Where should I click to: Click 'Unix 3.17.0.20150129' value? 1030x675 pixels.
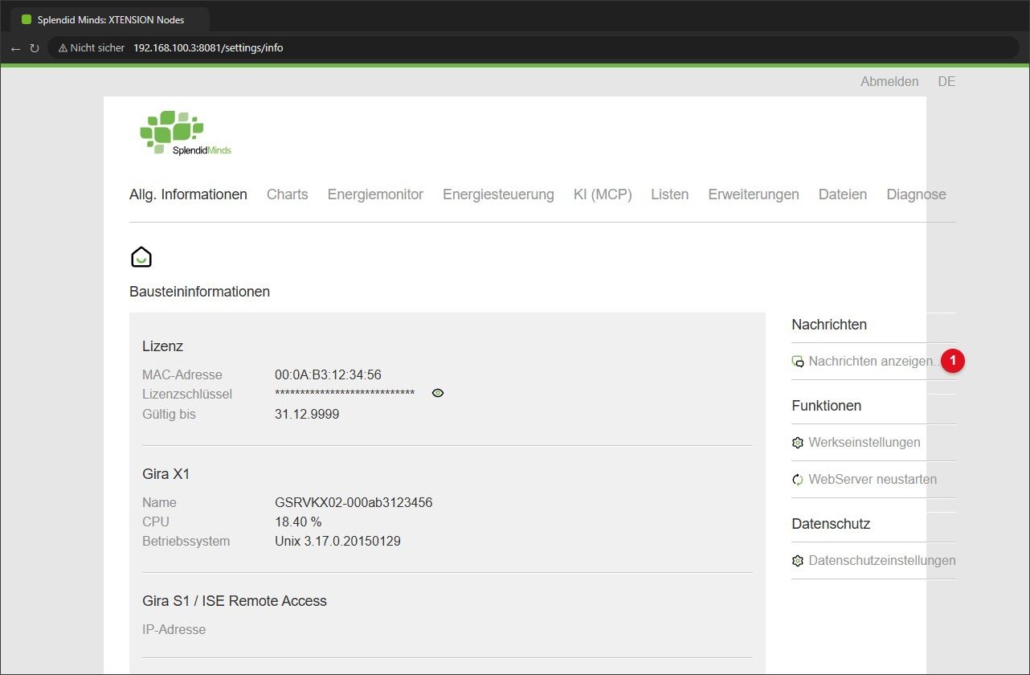coord(338,541)
